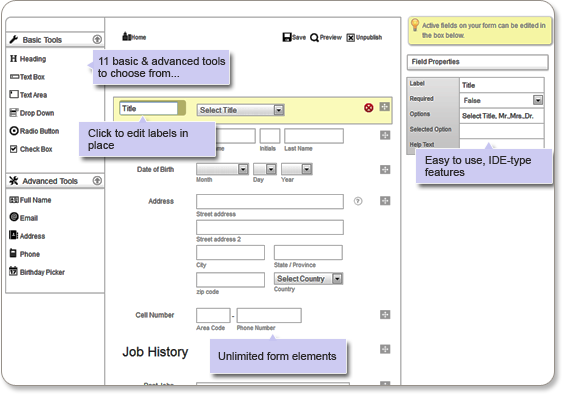Open the Required False dropdown
The image size is (562, 394).
[501, 100]
